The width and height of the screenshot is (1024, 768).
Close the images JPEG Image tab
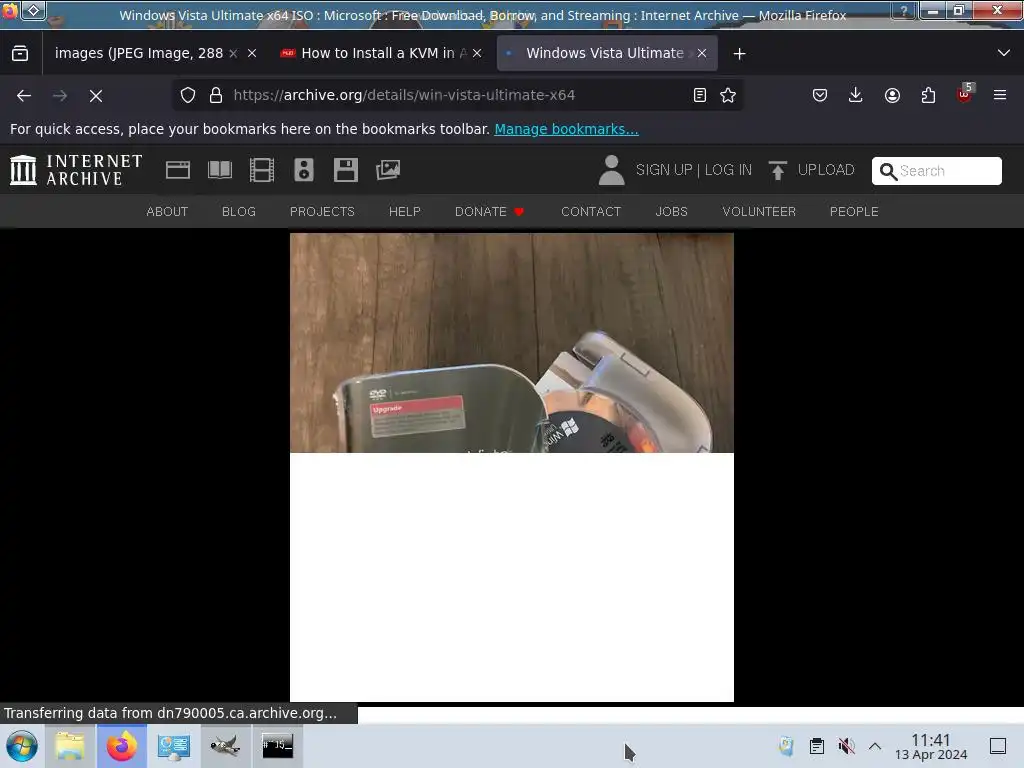pyautogui.click(x=252, y=54)
